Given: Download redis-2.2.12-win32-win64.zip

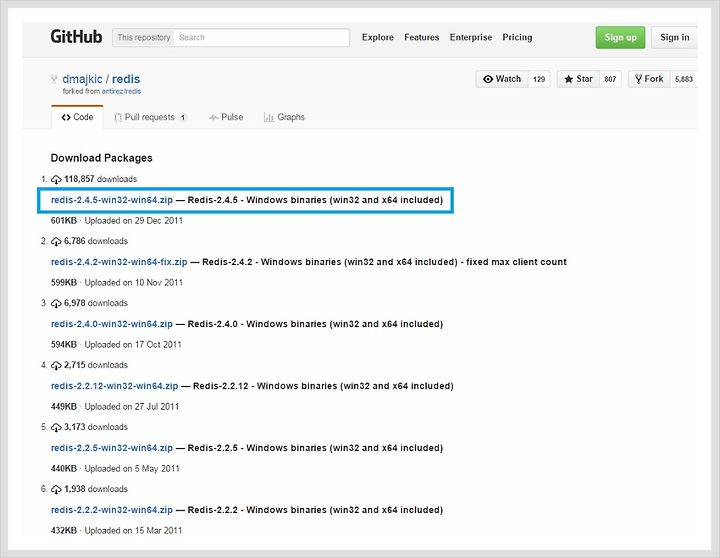Looking at the screenshot, I should [114, 386].
